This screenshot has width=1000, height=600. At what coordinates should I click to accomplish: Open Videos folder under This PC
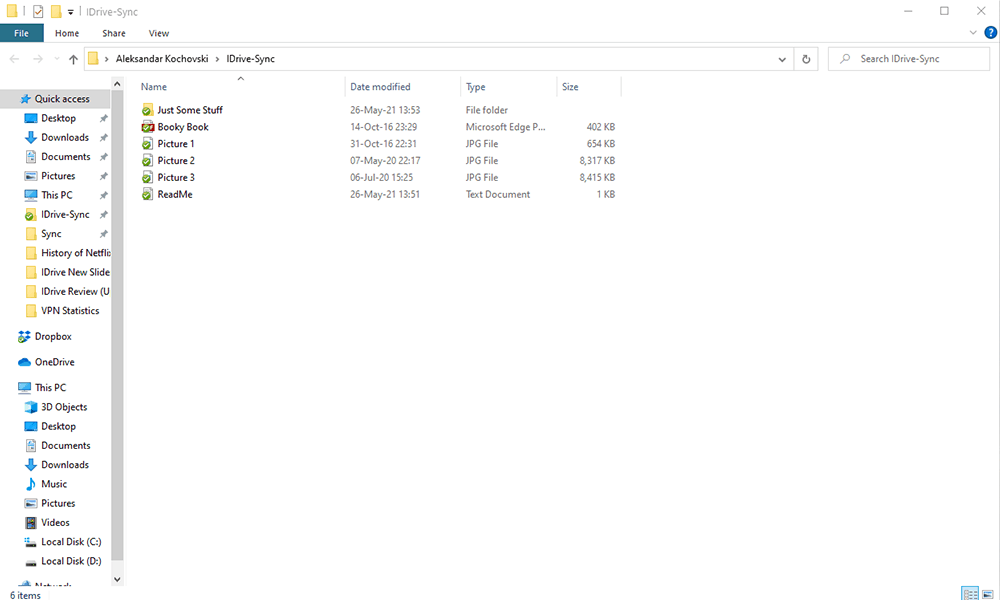[x=55, y=523]
